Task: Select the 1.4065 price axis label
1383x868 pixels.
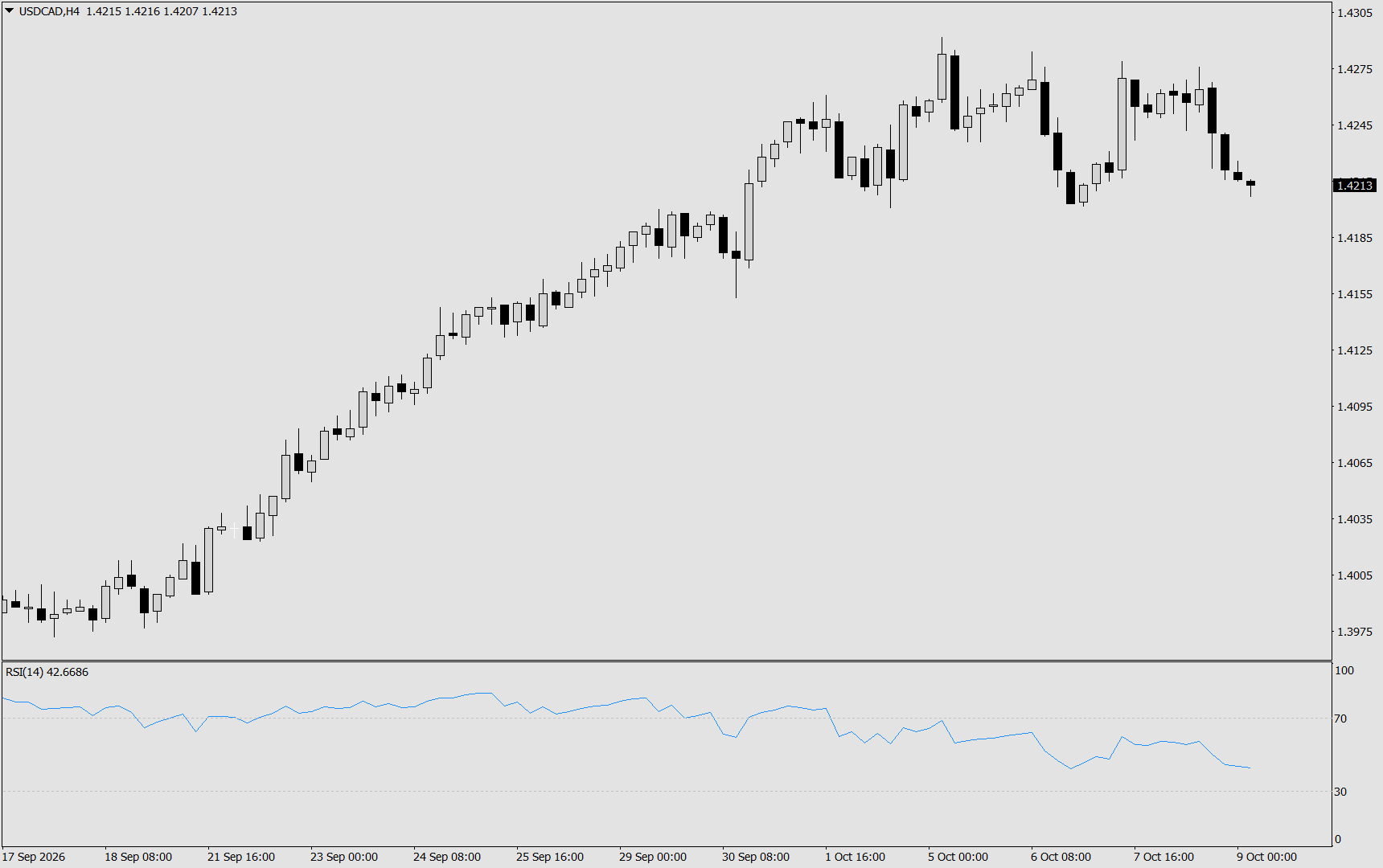Action: point(1355,463)
